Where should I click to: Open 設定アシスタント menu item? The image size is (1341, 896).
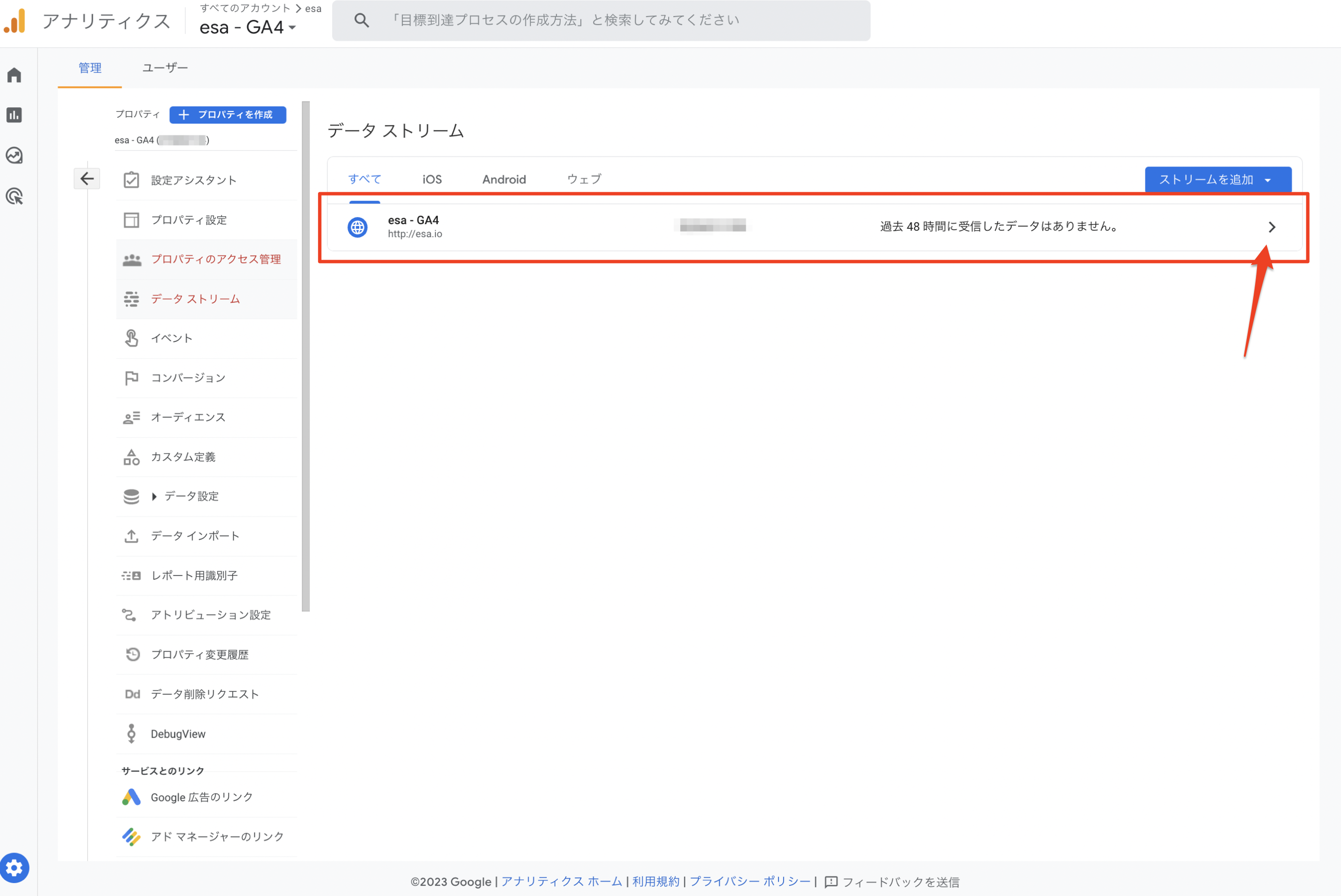click(206, 180)
